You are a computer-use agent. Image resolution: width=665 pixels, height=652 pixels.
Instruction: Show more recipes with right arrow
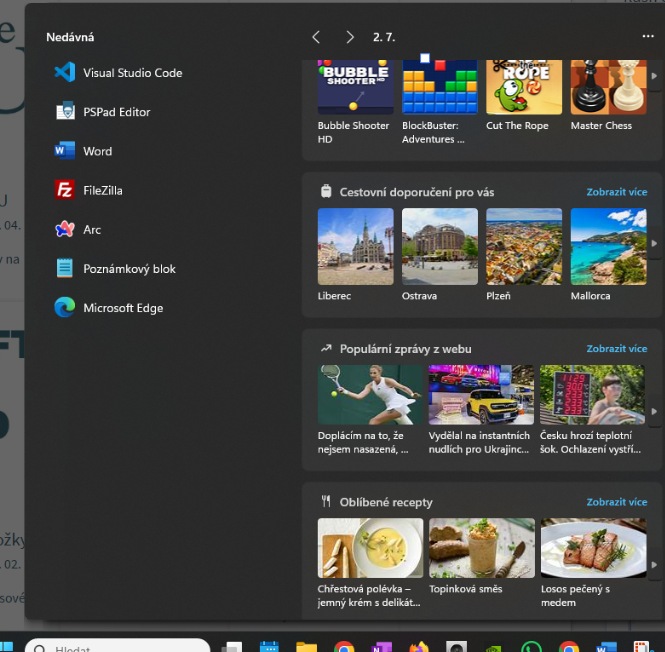[x=654, y=565]
